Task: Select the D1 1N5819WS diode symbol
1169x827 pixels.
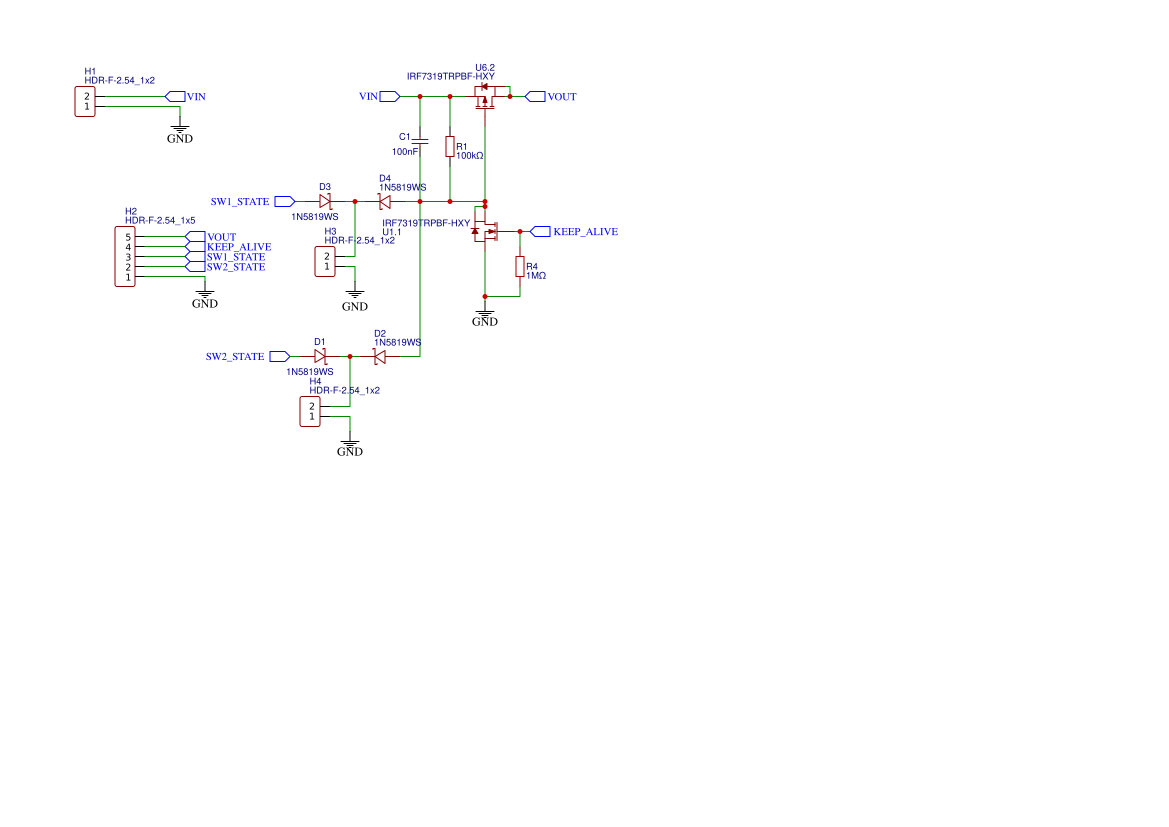Action: (322, 355)
